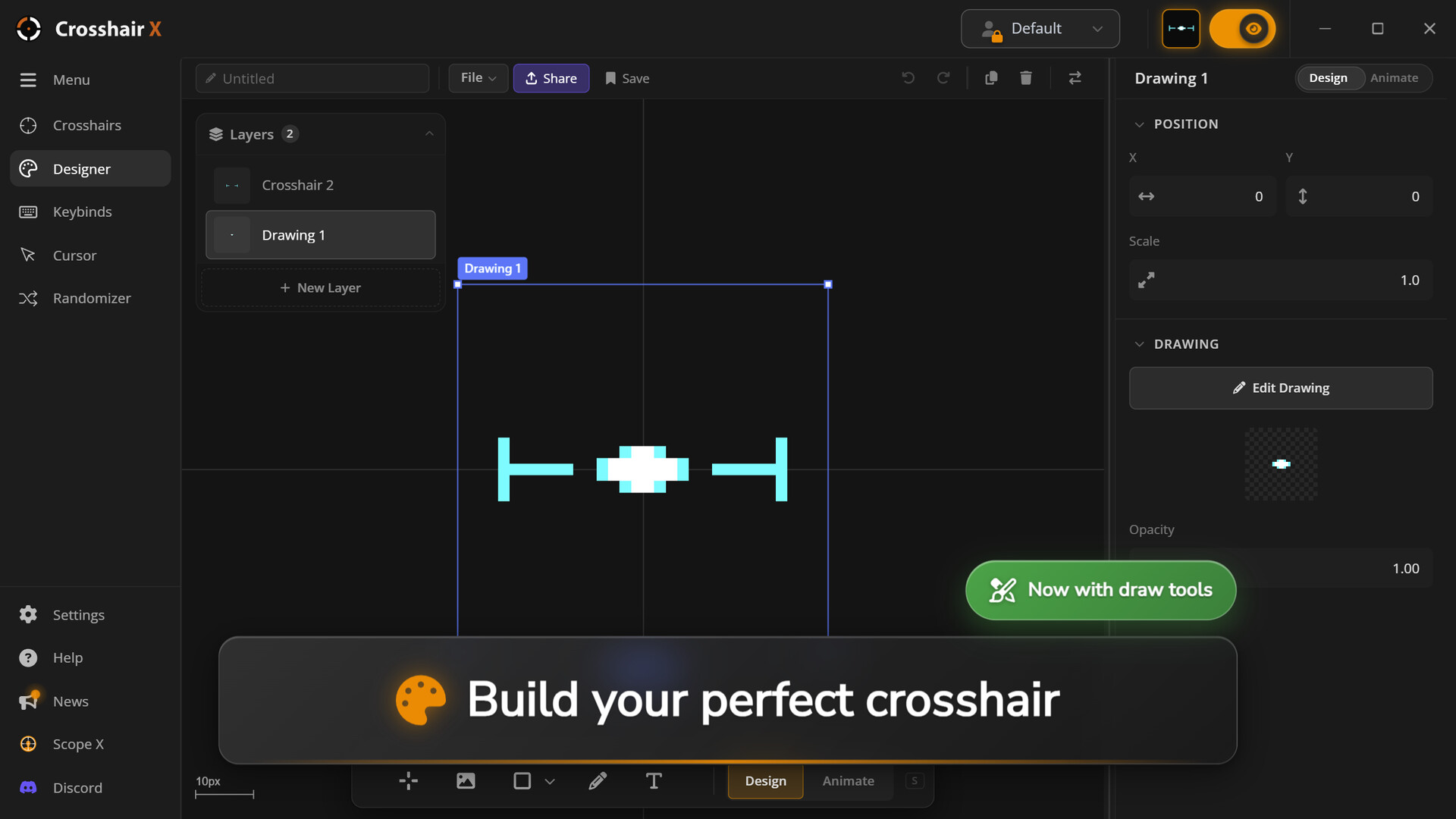1456x819 pixels.
Task: Click the swap arrows icon in the toolbar
Action: point(1075,78)
